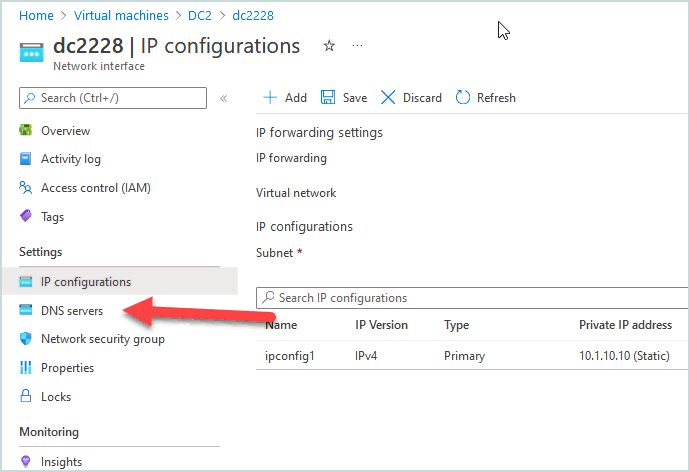The width and height of the screenshot is (690, 472).
Task: Click the Home breadcrumb link
Action: click(36, 15)
